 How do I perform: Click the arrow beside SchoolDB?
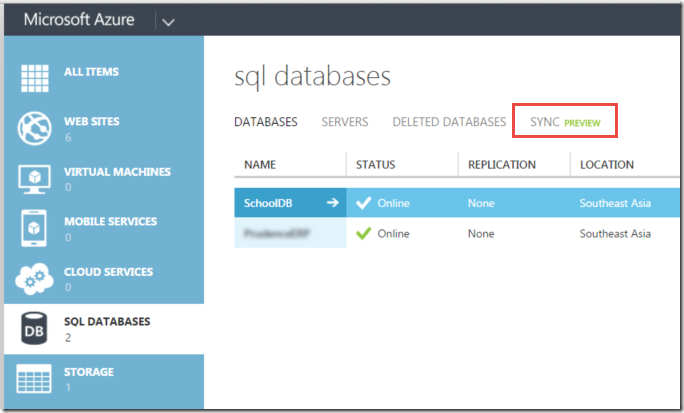(x=332, y=202)
